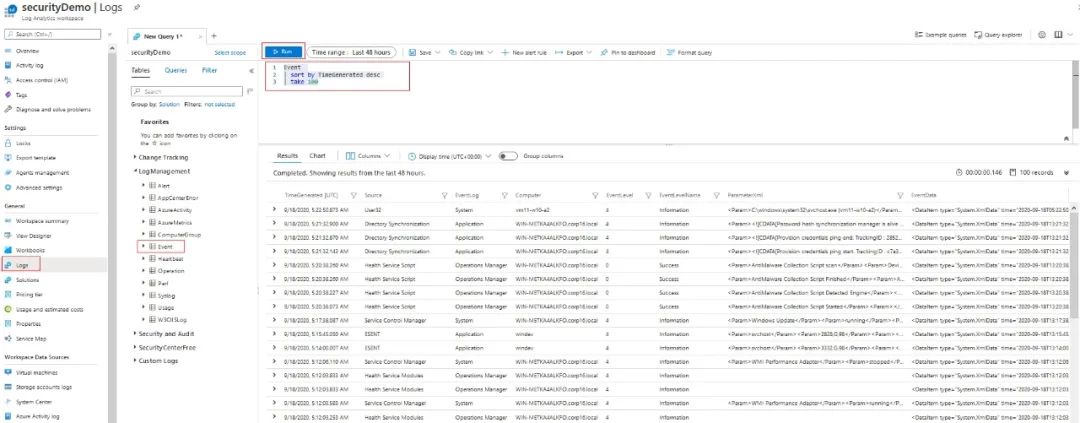Expand the query details chevron

tap(1067, 173)
